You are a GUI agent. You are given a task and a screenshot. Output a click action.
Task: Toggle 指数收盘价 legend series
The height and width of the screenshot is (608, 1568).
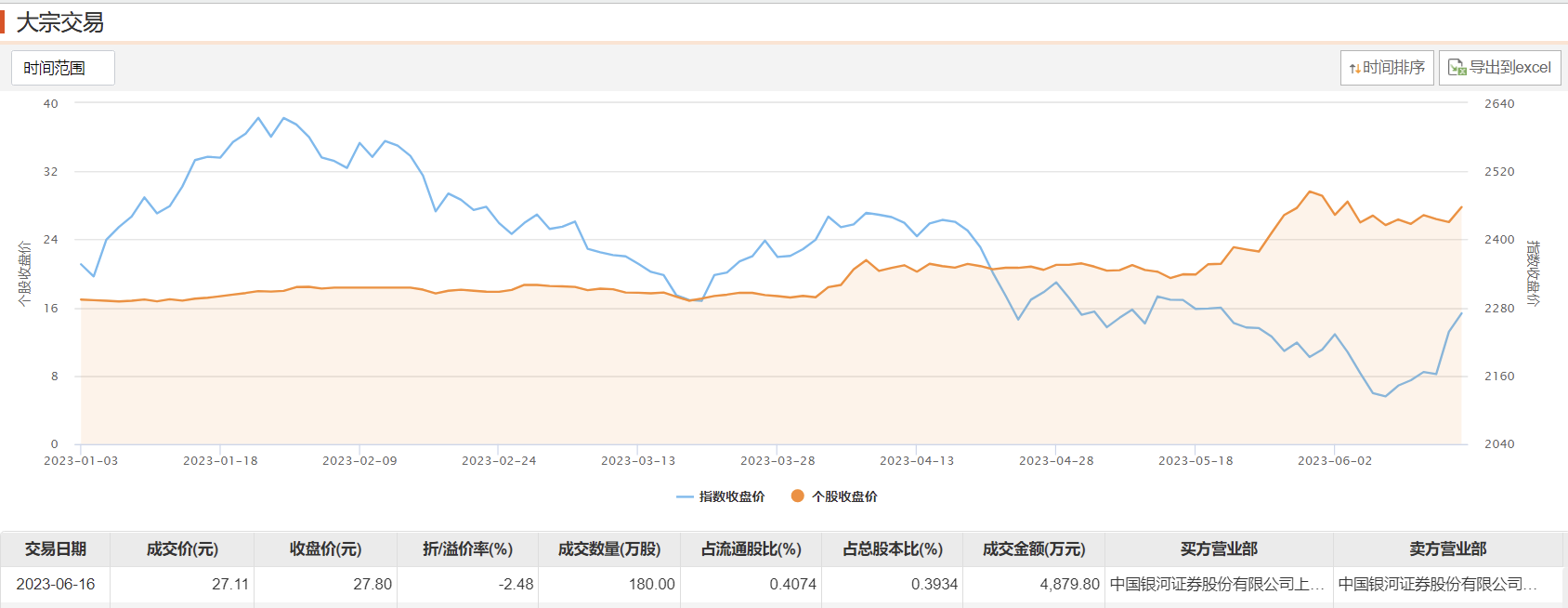[721, 496]
